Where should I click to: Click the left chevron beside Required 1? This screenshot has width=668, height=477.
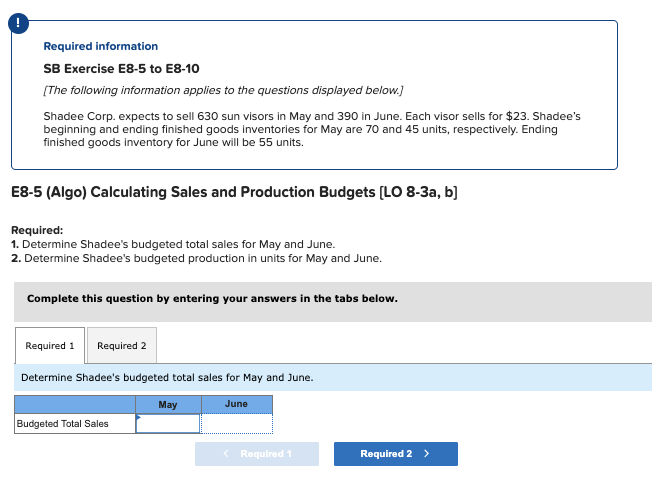click(x=228, y=454)
